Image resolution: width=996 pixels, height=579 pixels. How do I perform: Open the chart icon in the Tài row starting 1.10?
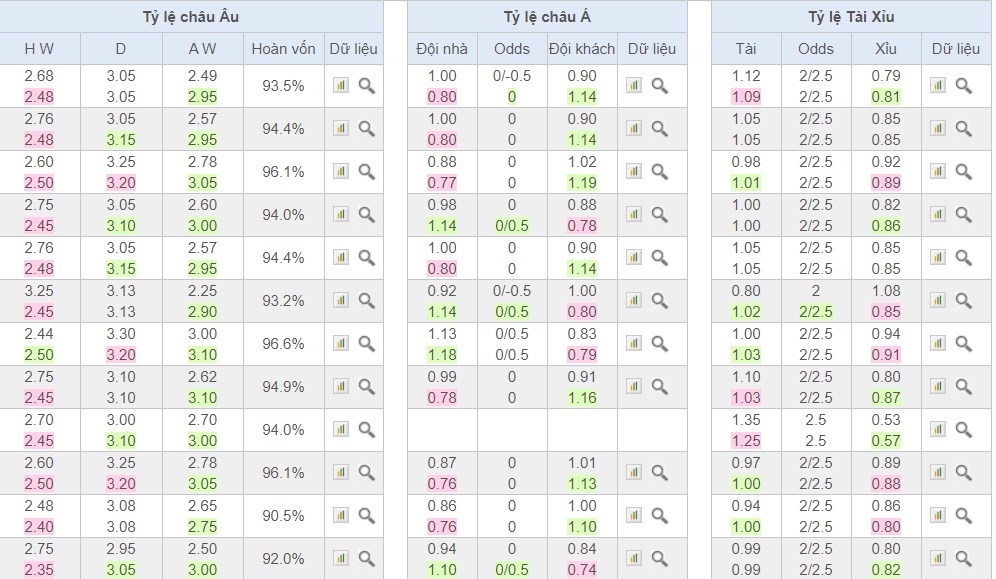point(938,387)
